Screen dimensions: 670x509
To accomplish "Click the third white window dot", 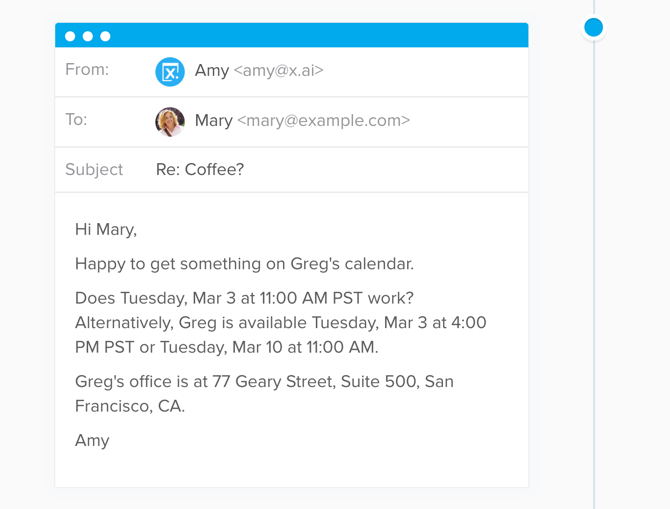I will click(105, 36).
